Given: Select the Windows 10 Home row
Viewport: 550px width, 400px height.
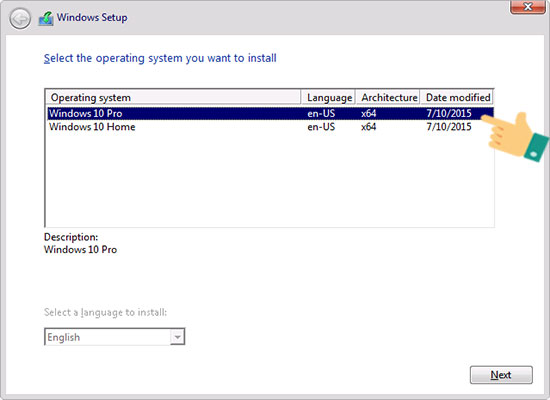Looking at the screenshot, I should pos(270,127).
